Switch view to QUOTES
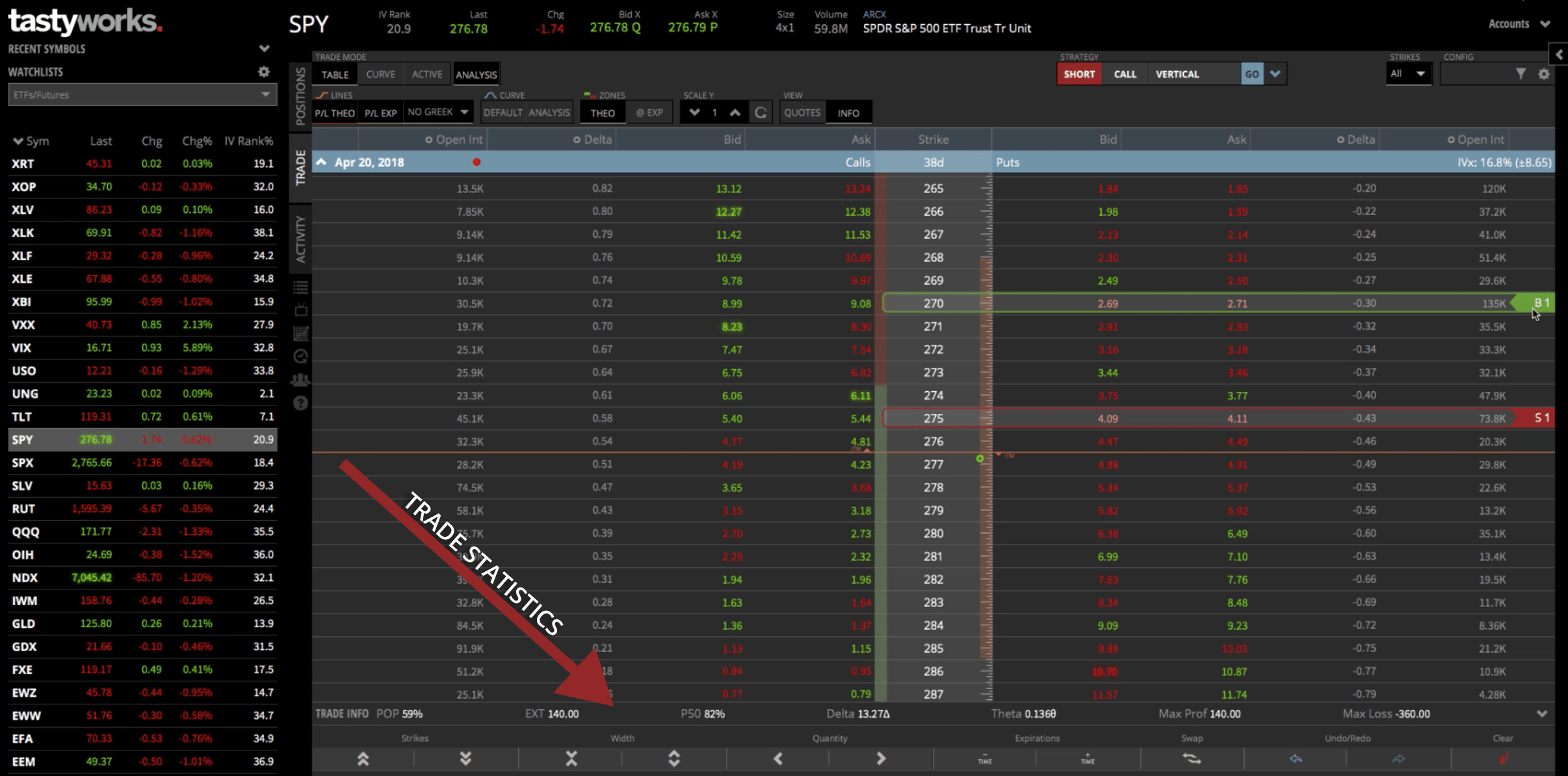Image resolution: width=1568 pixels, height=776 pixels. [802, 112]
